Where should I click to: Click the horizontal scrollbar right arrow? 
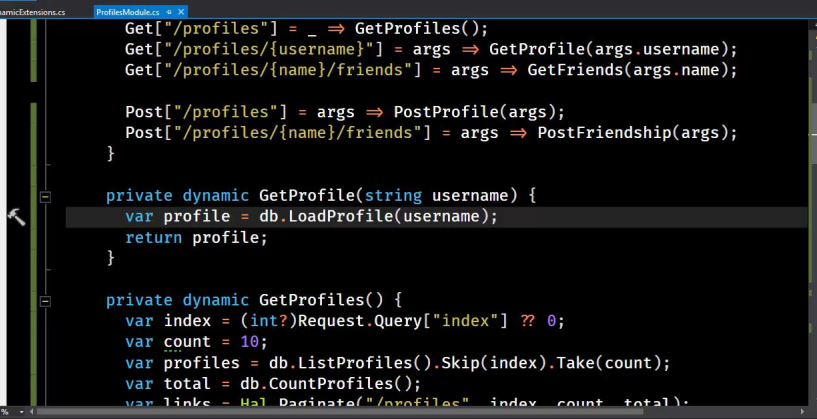803,412
